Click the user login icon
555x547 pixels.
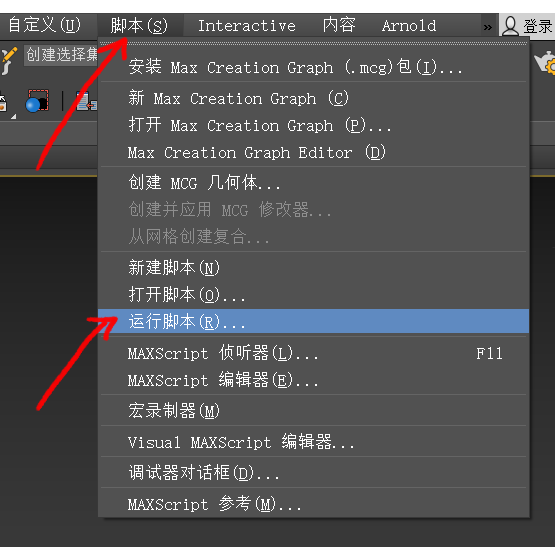[x=510, y=26]
